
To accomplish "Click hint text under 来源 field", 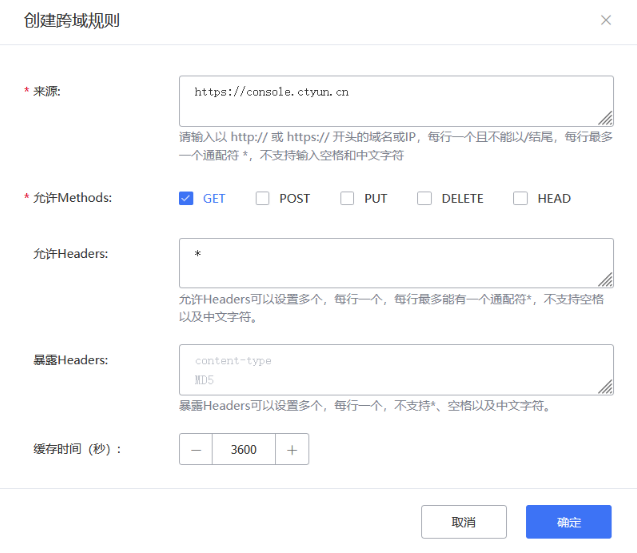I will (x=396, y=146).
